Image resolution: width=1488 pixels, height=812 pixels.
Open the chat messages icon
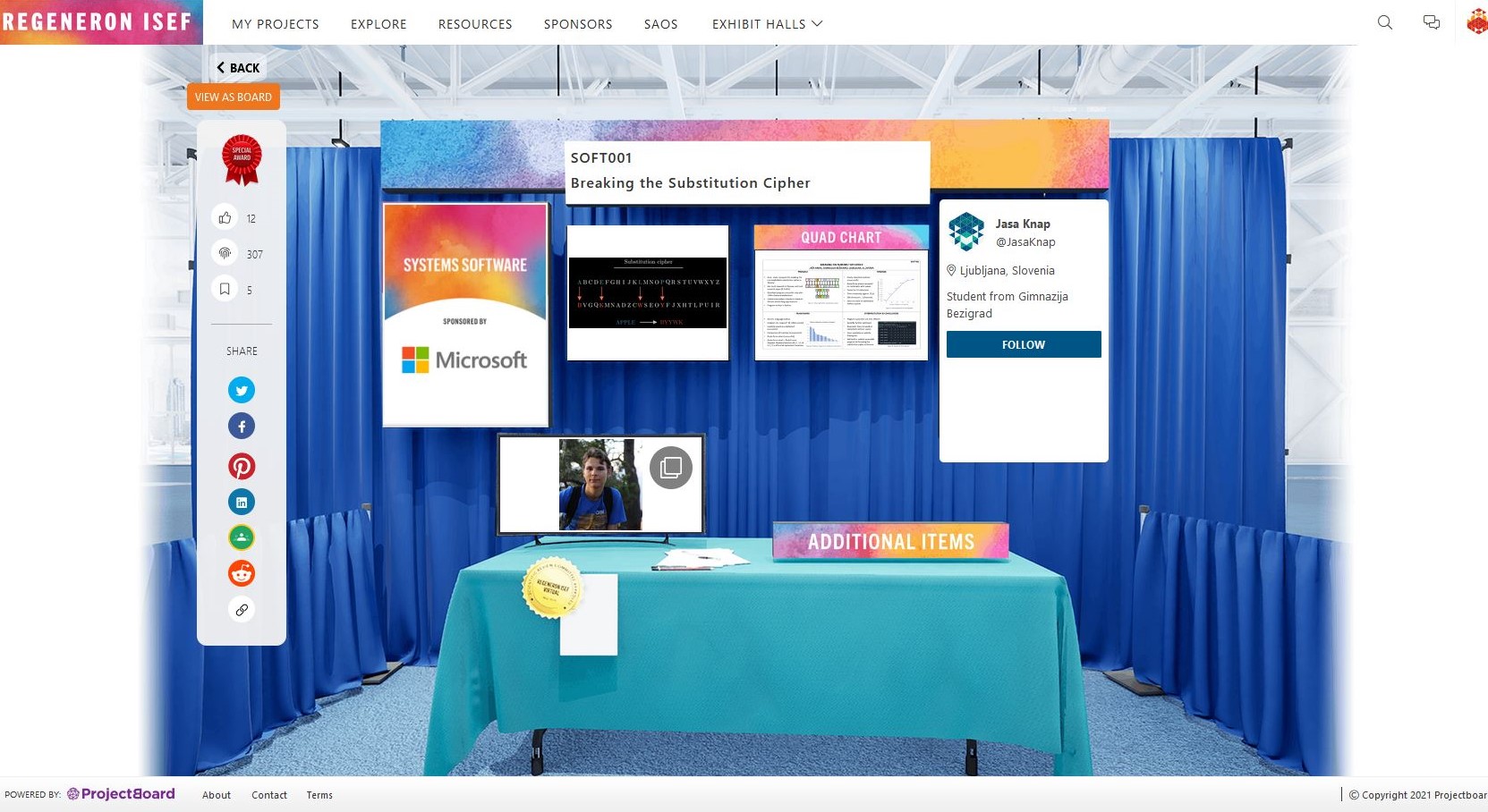click(1432, 23)
